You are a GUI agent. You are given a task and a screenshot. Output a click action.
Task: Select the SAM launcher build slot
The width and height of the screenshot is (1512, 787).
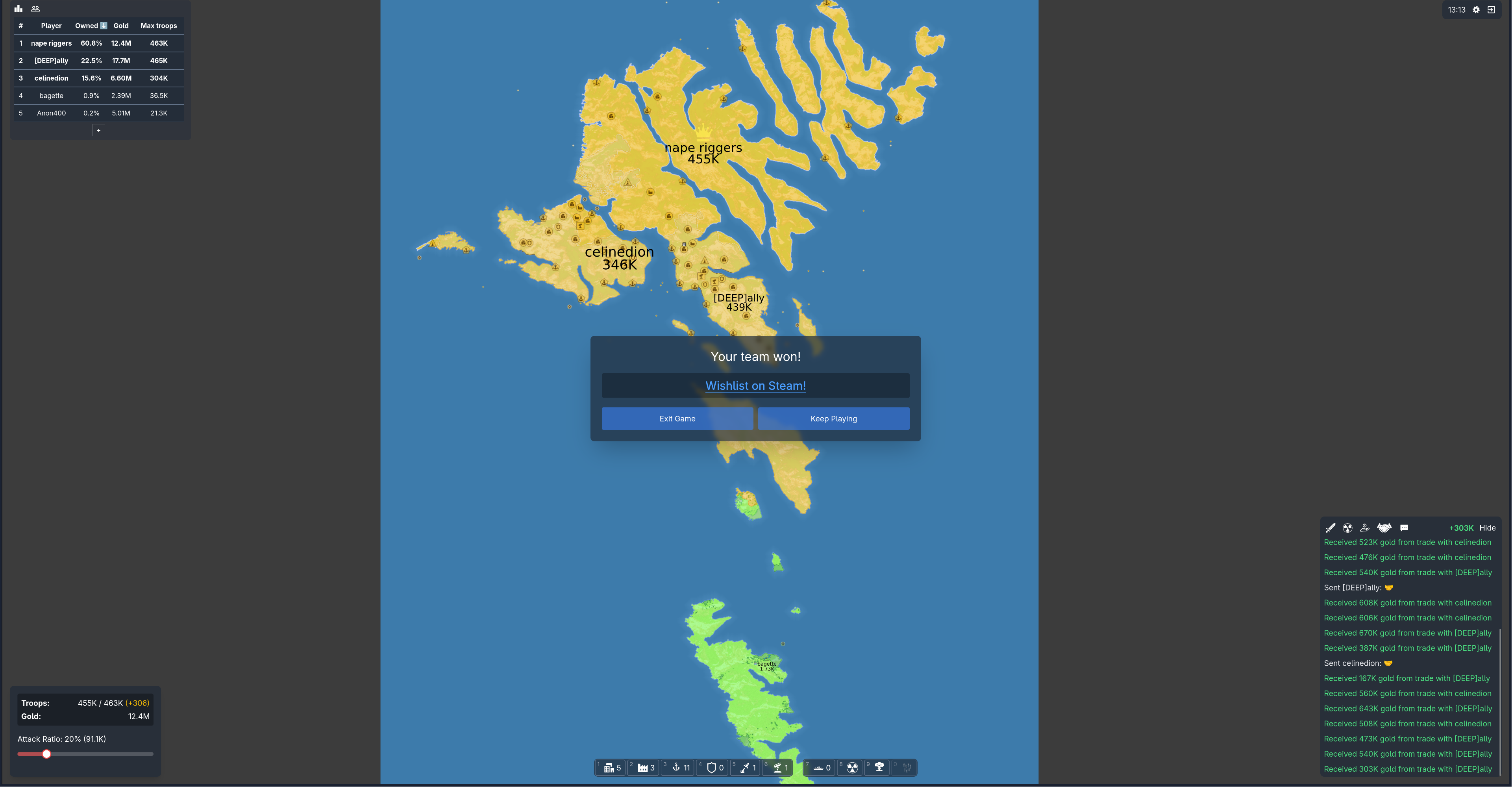pyautogui.click(x=779, y=767)
